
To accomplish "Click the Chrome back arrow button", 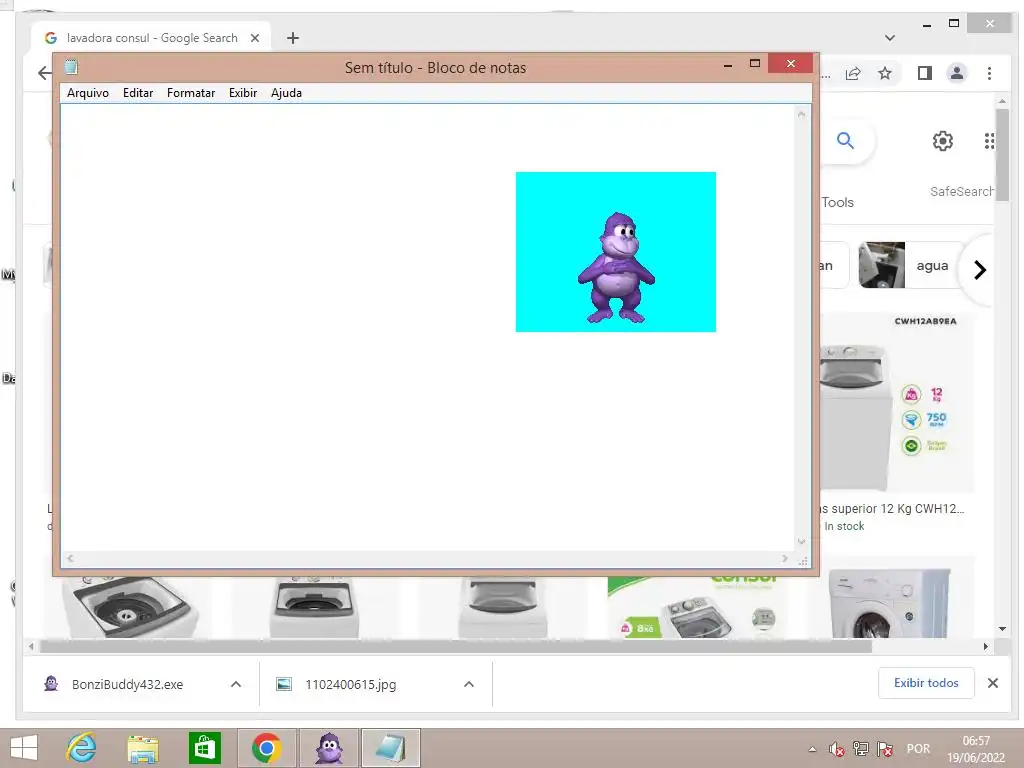I will click(x=44, y=73).
